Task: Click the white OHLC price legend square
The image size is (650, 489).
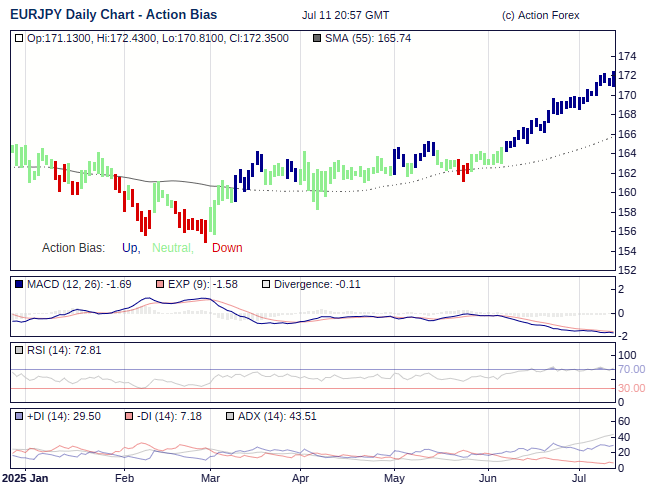Action: pyautogui.click(x=19, y=38)
